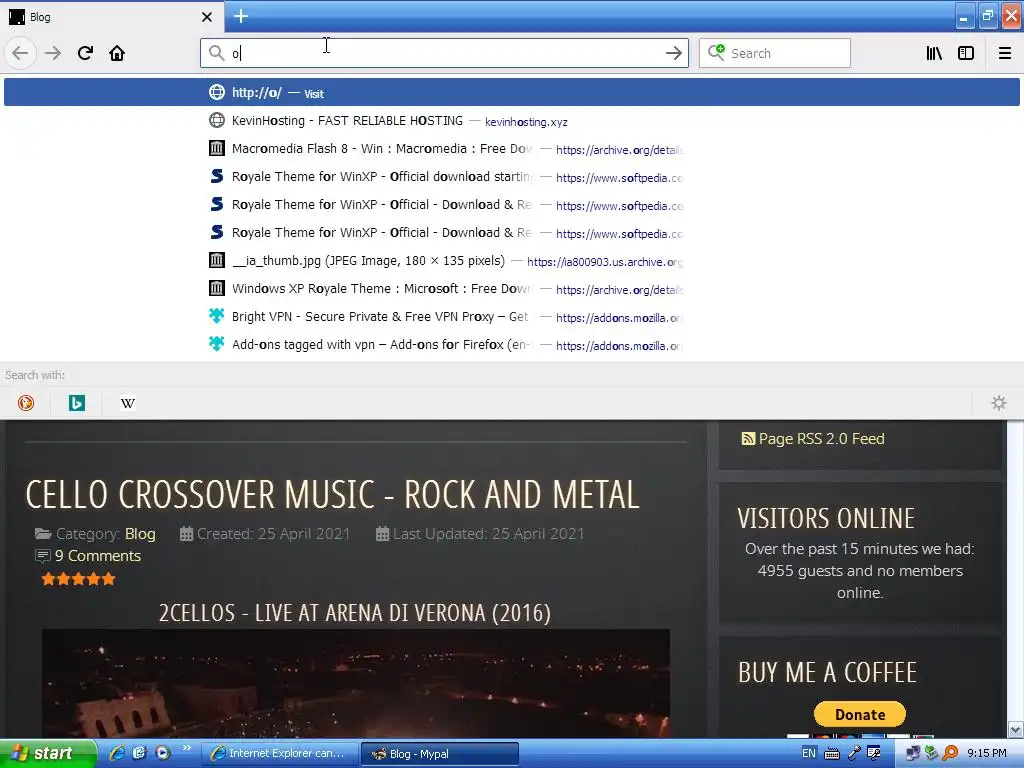The height and width of the screenshot is (768, 1024).
Task: Reload the current page
Action: click(85, 53)
